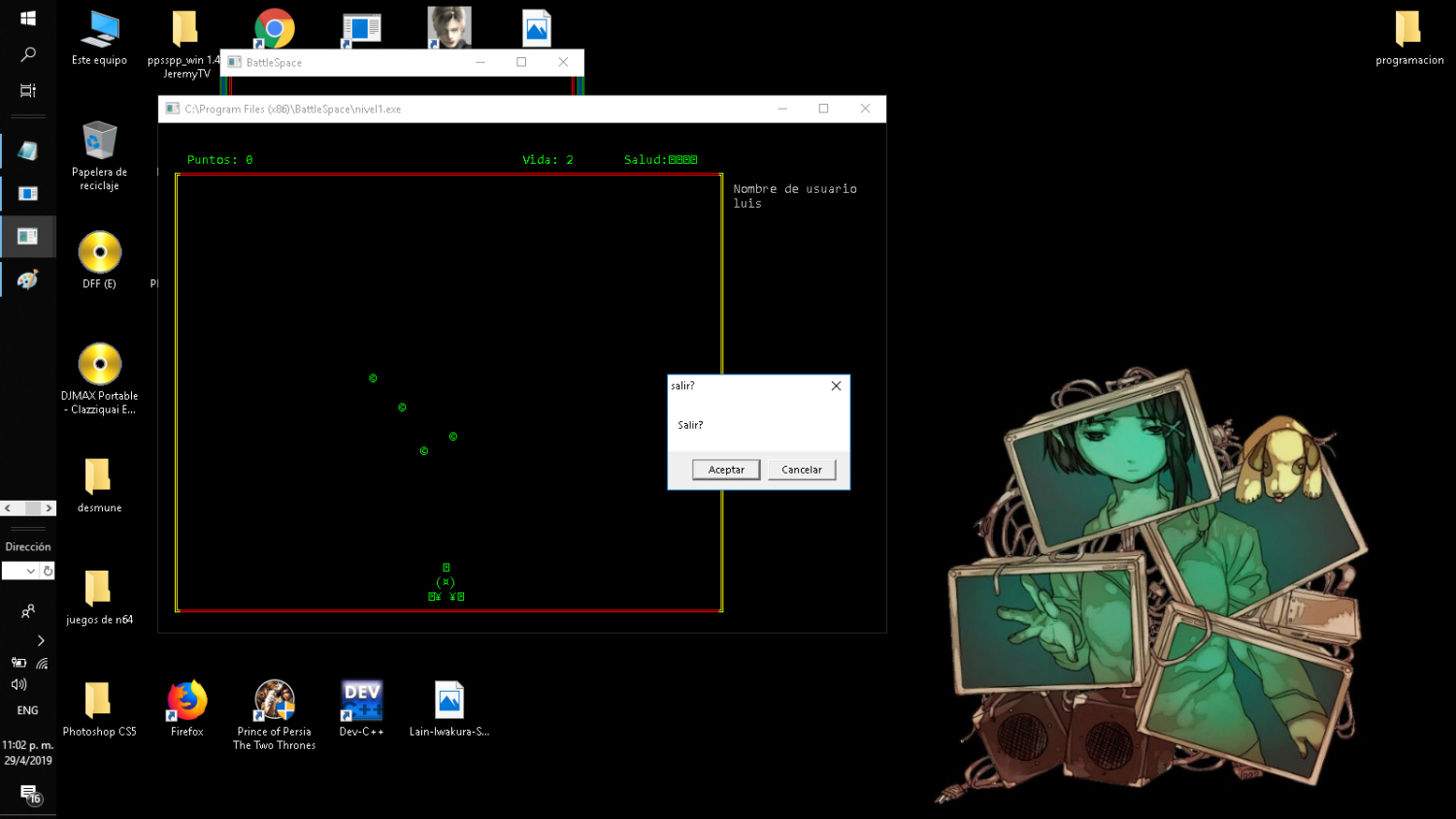
Task: Switch to the second taskbar window icon
Action: (28, 193)
